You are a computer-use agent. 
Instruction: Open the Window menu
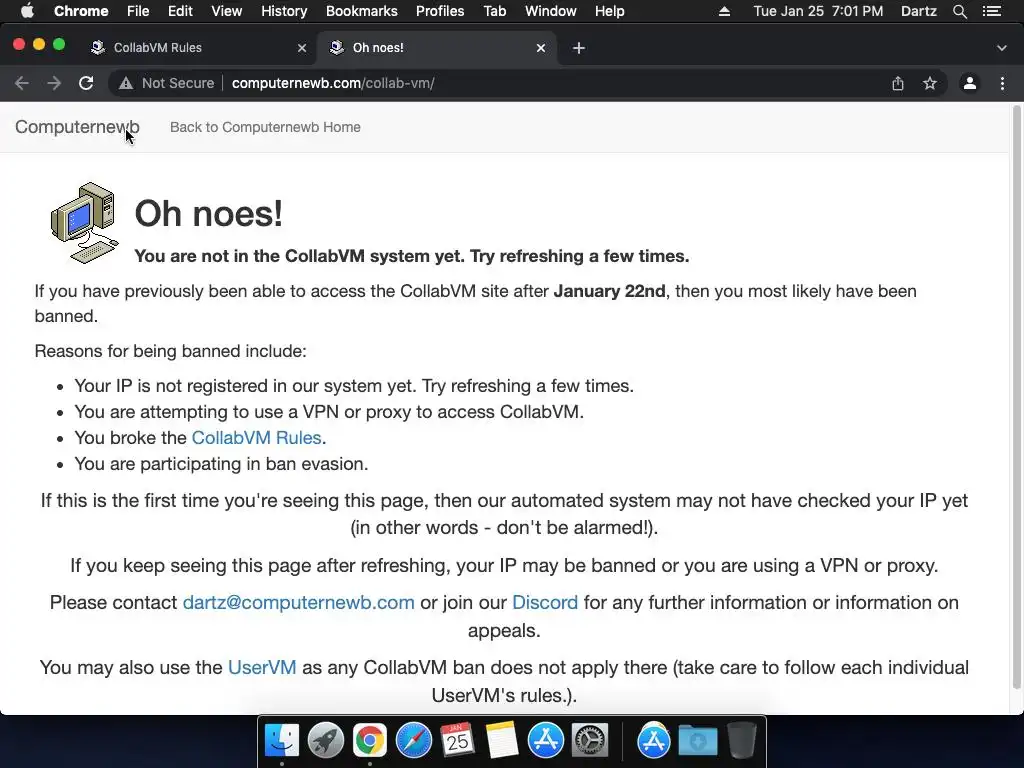[551, 11]
